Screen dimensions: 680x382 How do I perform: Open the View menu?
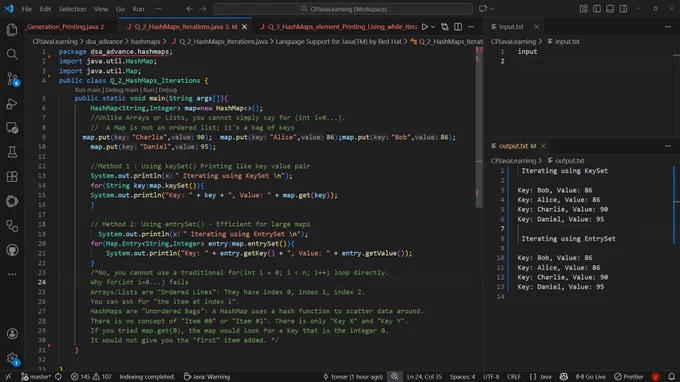point(101,9)
